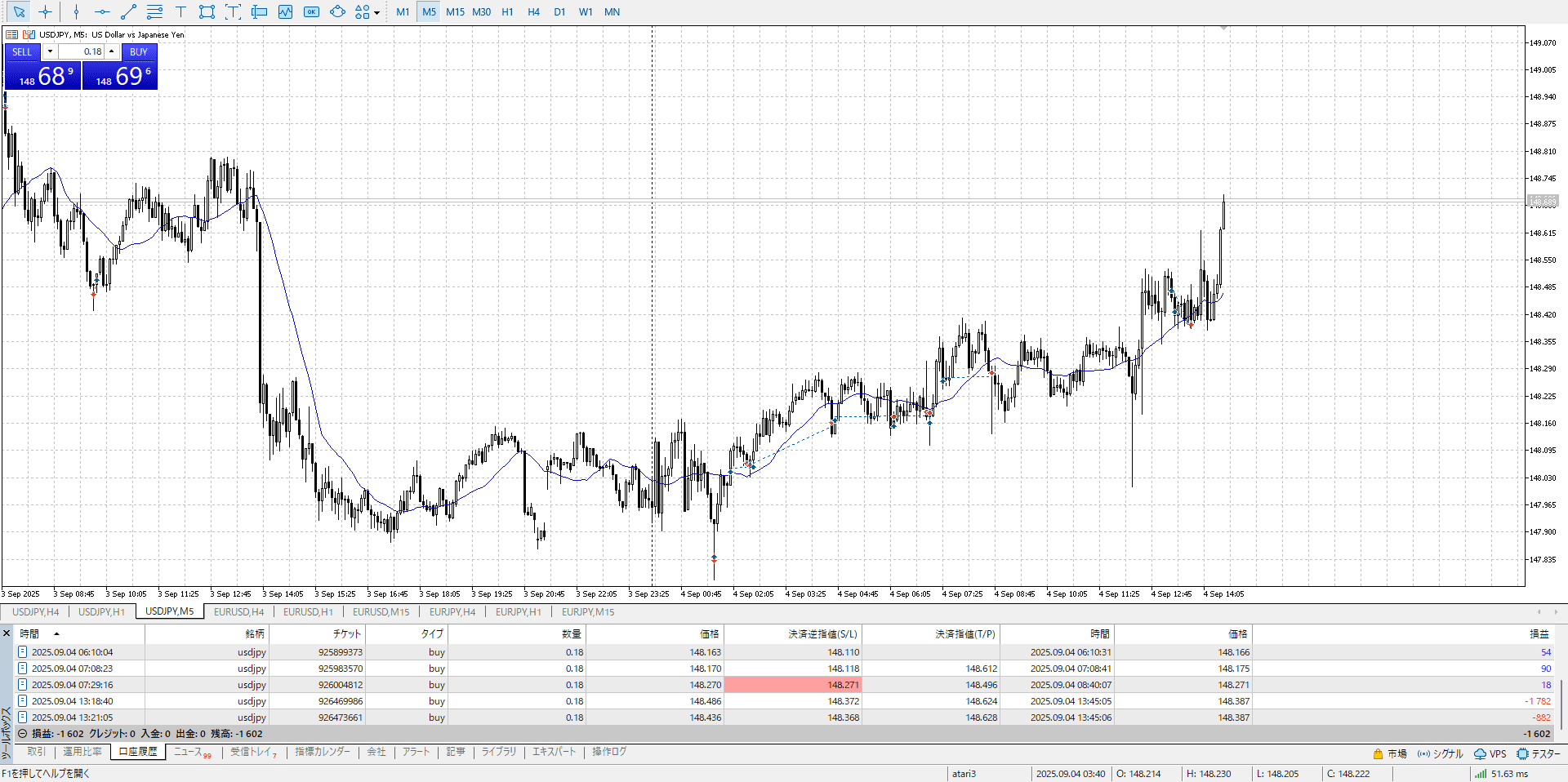Click the lot volume input field
The image size is (1568, 782).
(x=82, y=51)
